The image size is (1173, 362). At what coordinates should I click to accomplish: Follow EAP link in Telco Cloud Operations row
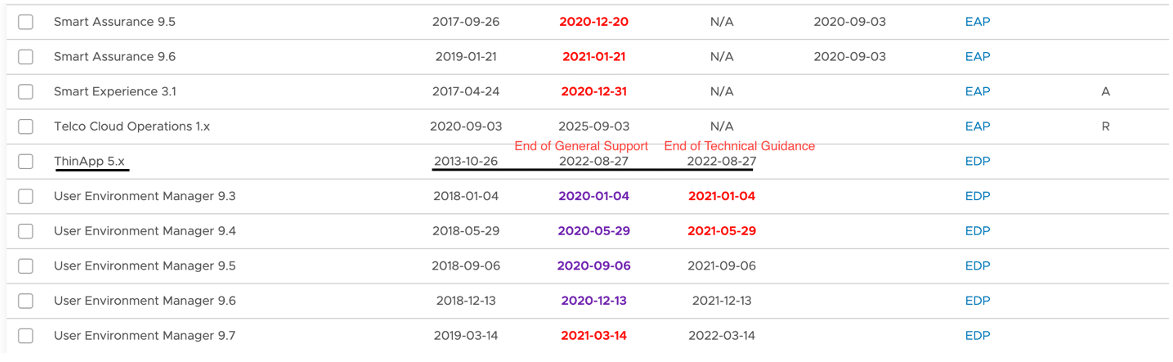coord(977,126)
